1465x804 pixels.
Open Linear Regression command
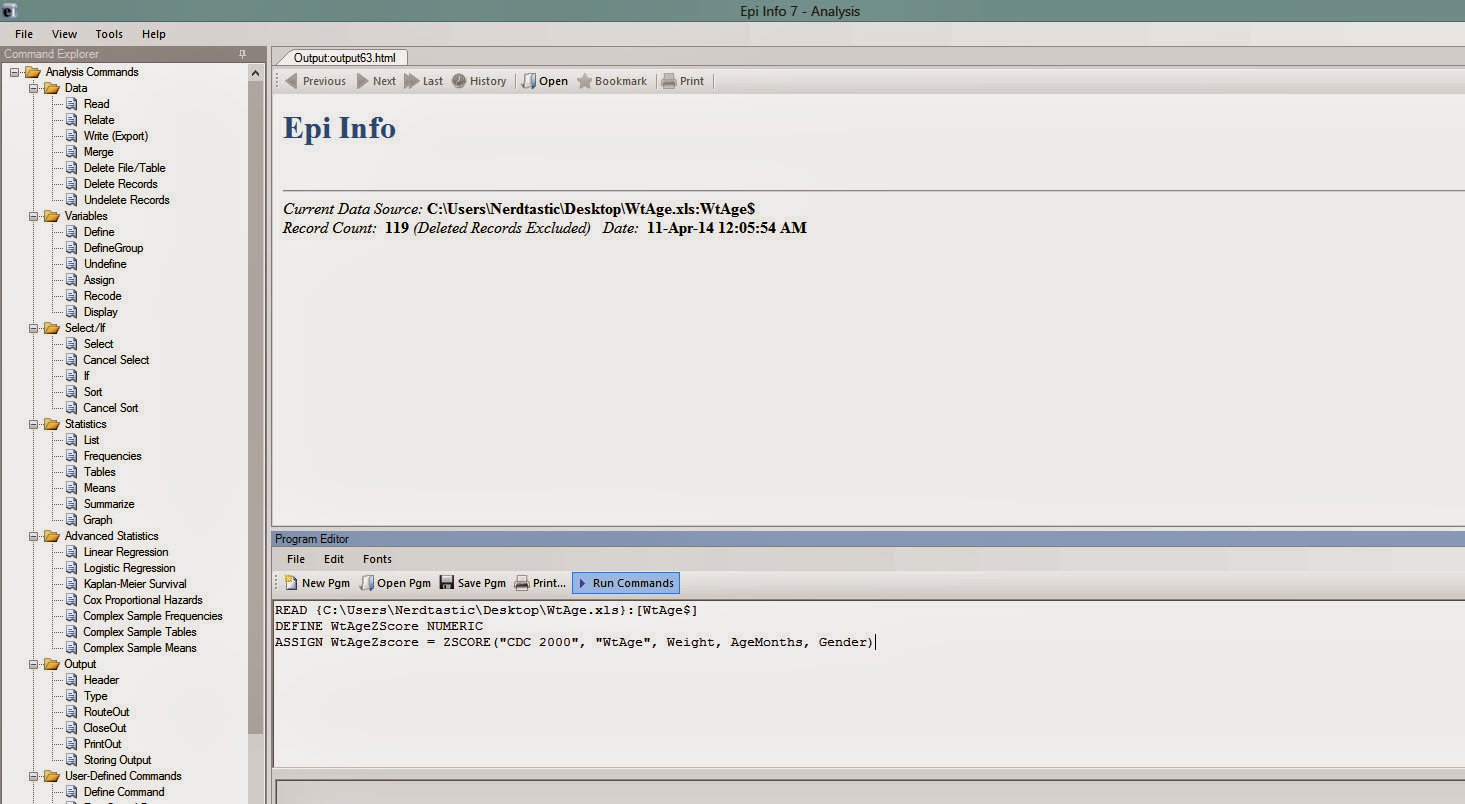126,552
